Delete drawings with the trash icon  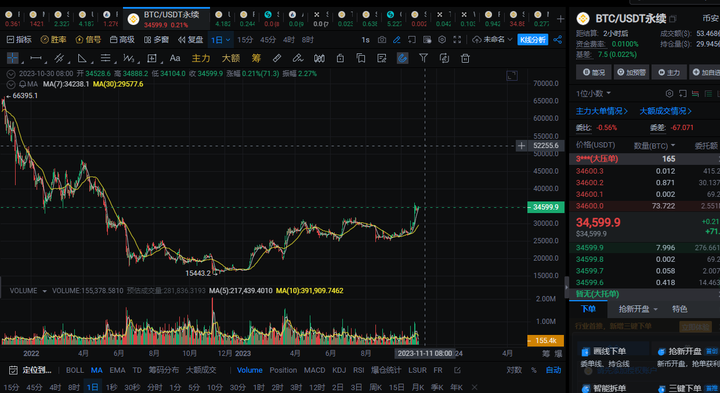465,58
